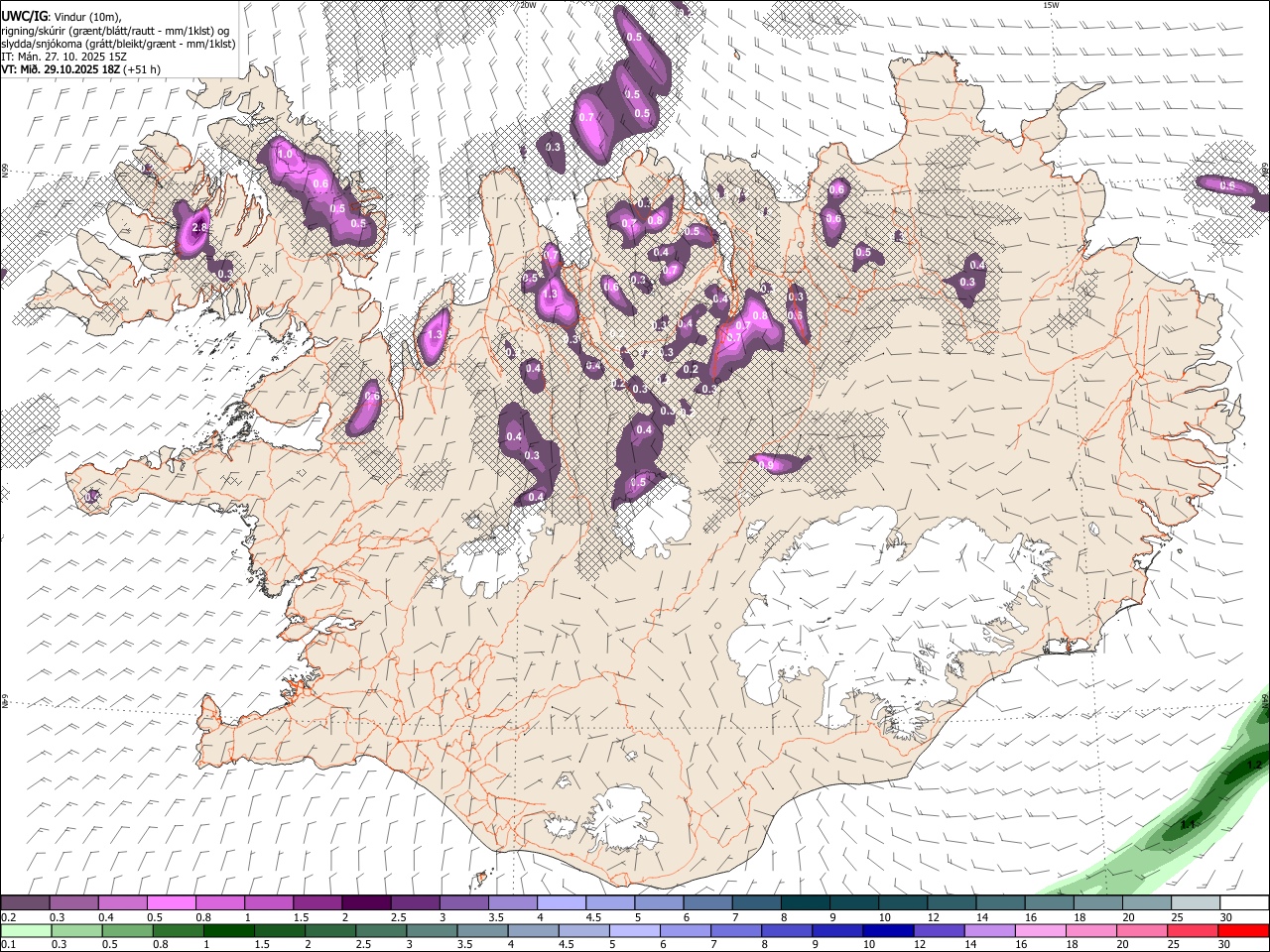The width and height of the screenshot is (1270, 952).
Task: Click the darkest purple top-row swatch right of '2'
Action: [366, 902]
